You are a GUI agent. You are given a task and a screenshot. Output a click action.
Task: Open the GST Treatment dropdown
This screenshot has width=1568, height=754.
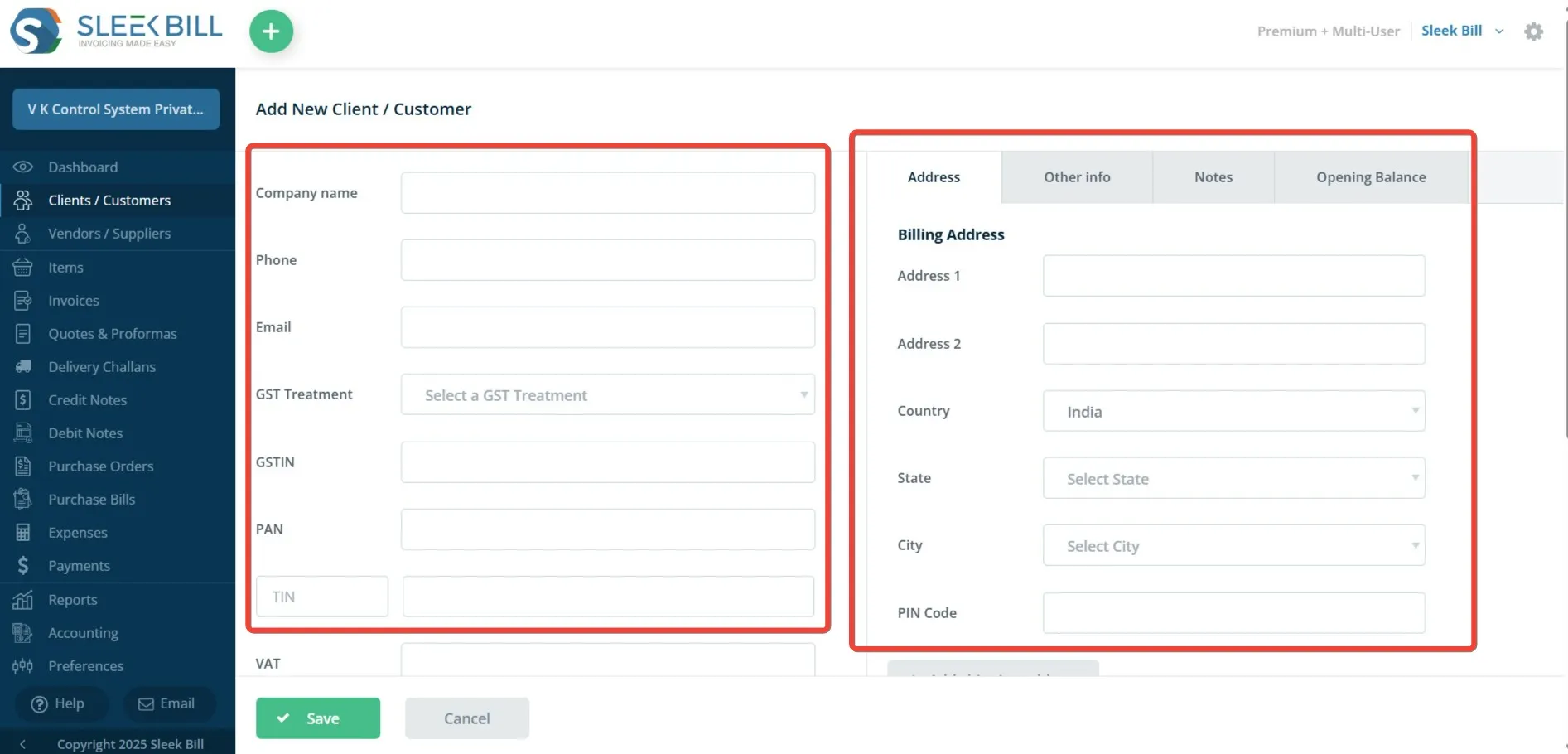tap(608, 394)
